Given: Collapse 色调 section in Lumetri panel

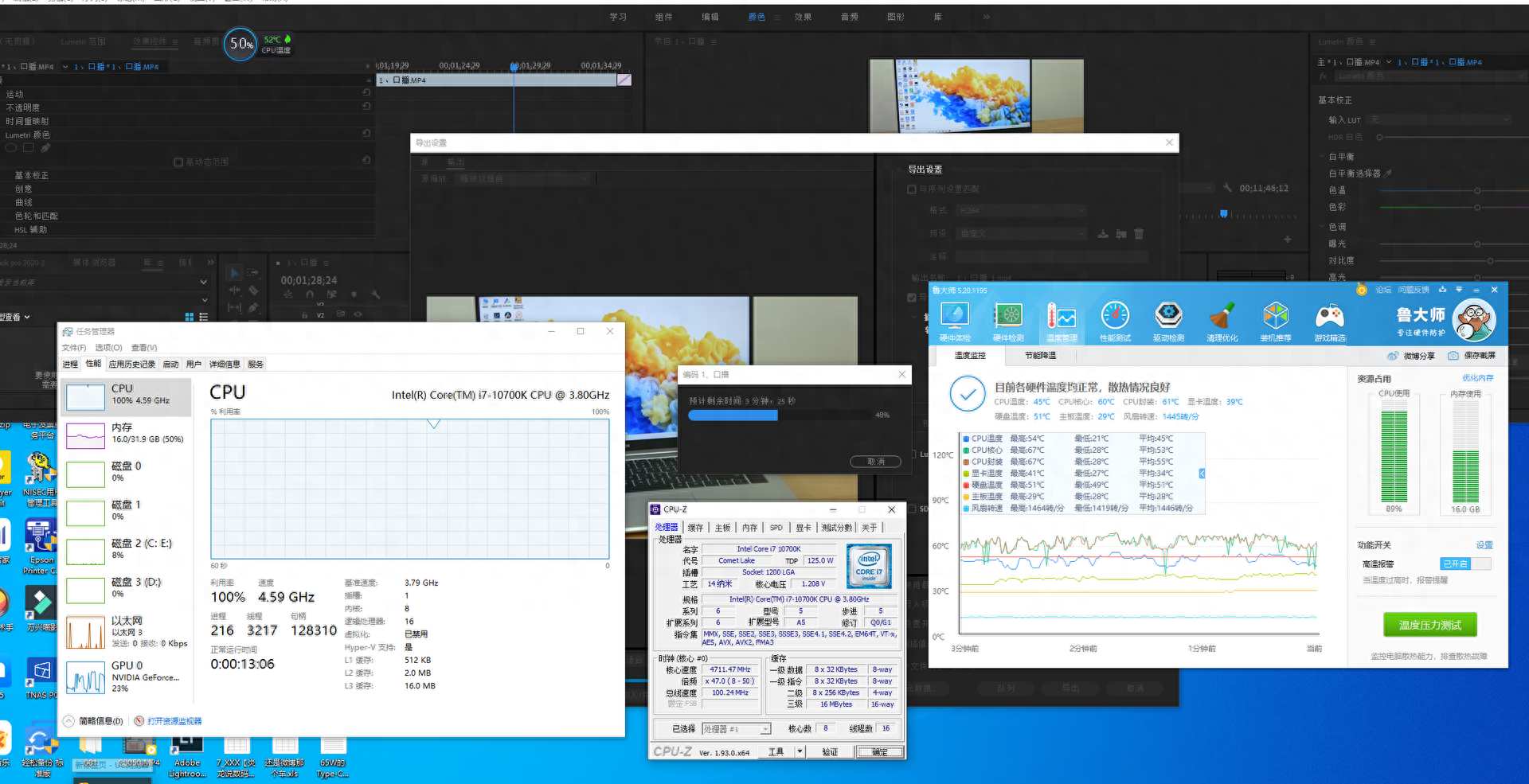Looking at the screenshot, I should tap(1322, 227).
